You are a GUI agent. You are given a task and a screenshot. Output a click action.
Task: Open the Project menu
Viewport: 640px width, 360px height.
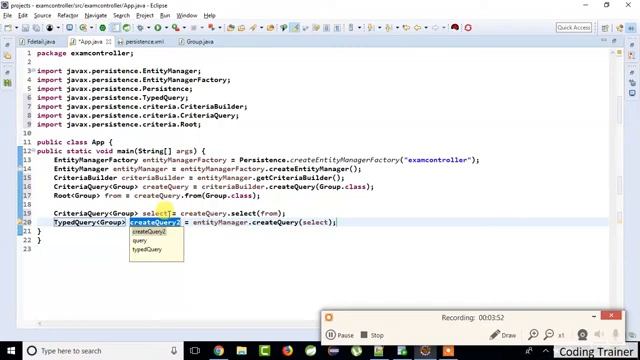click(144, 16)
